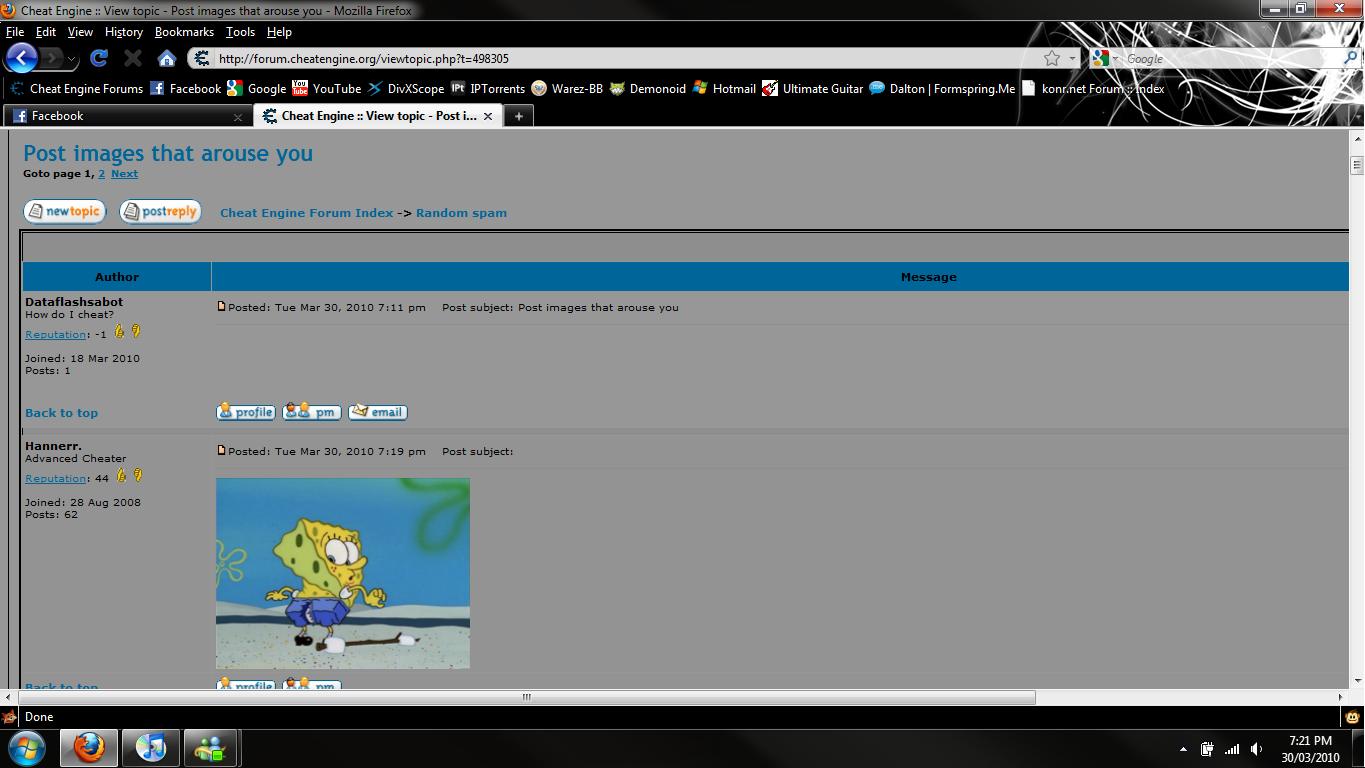Reload the current page

tap(99, 58)
